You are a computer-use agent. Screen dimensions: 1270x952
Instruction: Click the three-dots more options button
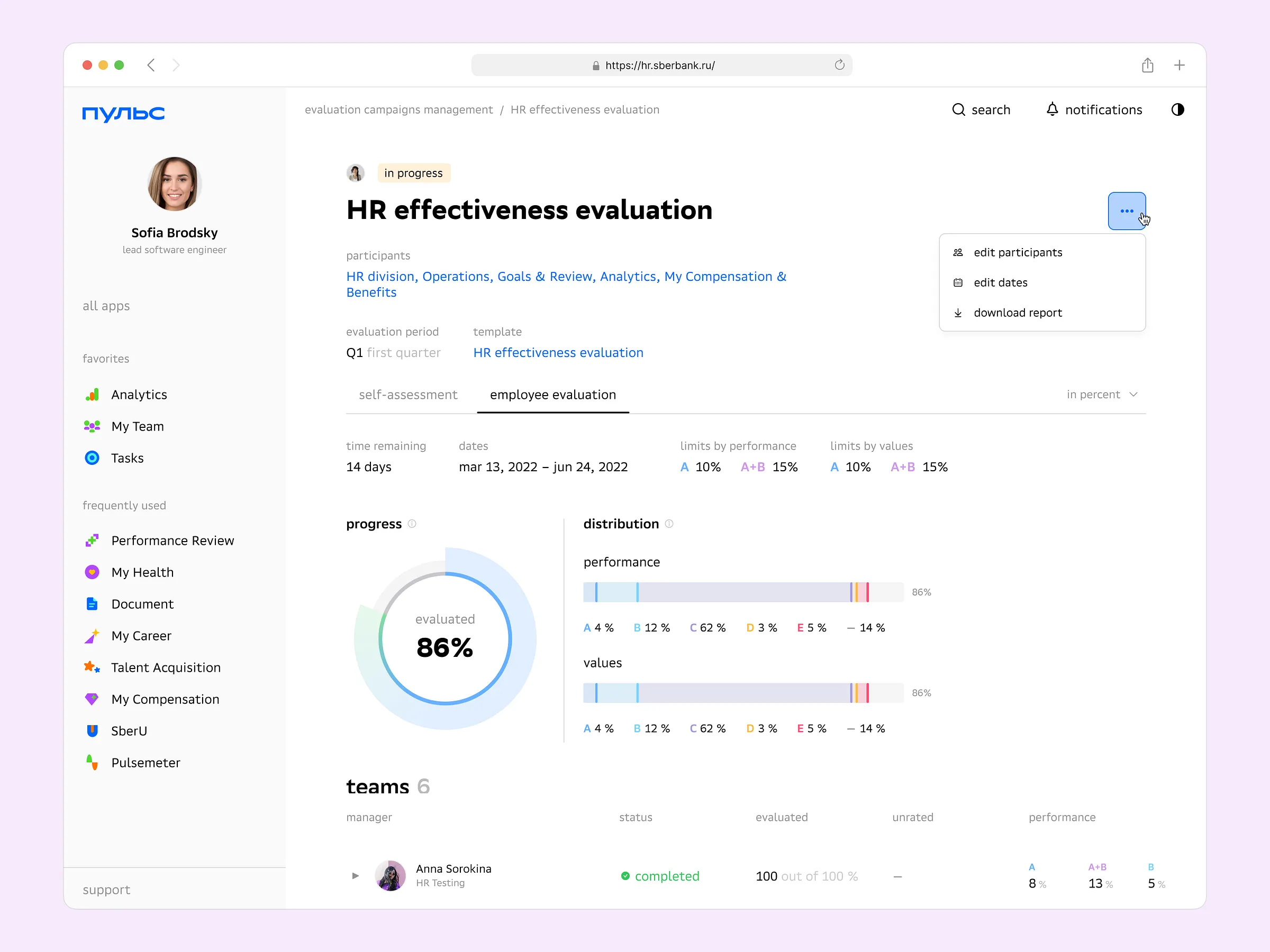[1127, 211]
